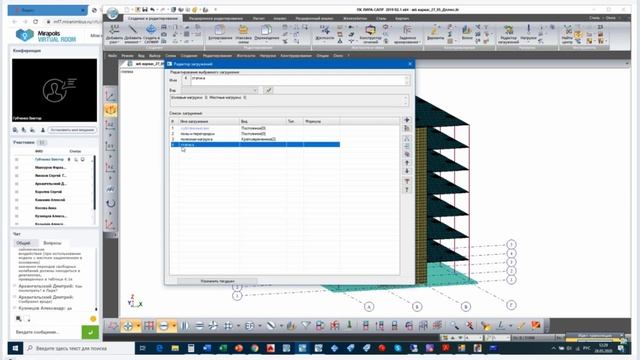The height and width of the screenshot is (360, 640).
Task: Expand the dropdown arrow under Copy ribbon button
Action: 220,41
